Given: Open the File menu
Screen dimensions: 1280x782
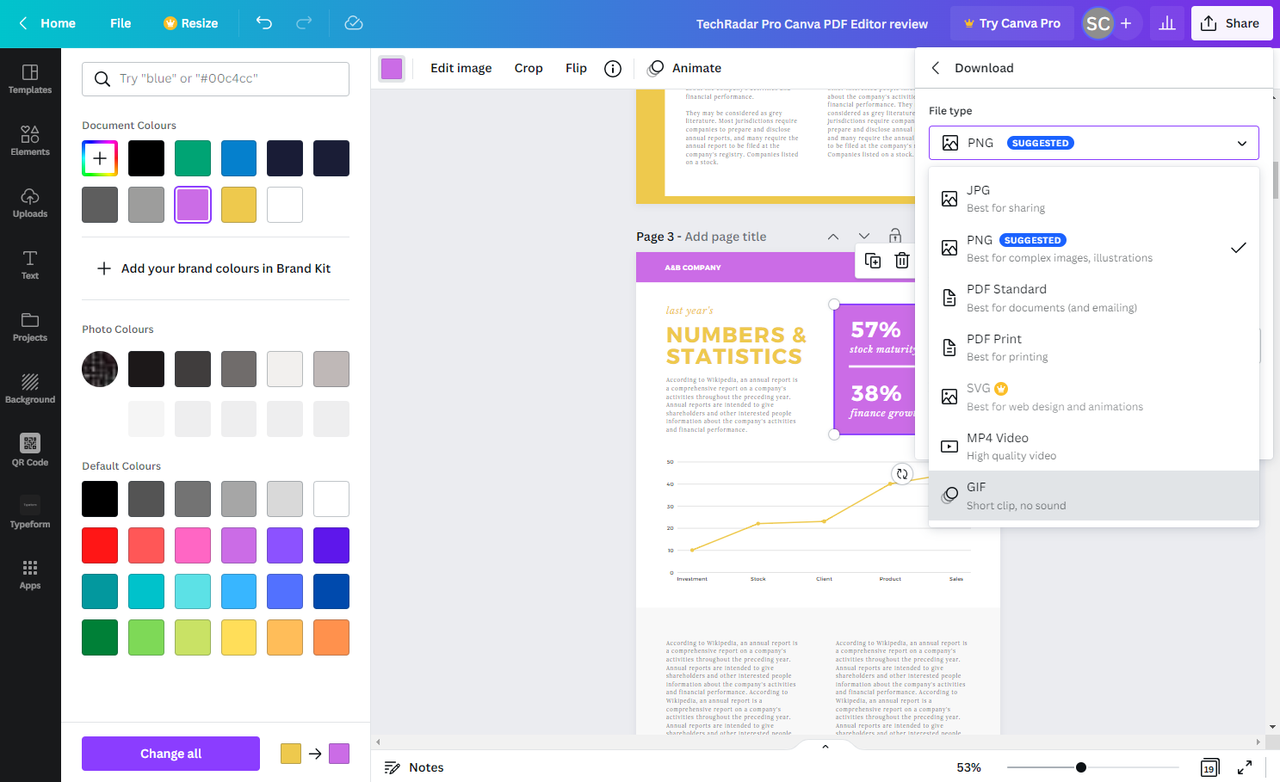Looking at the screenshot, I should [121, 23].
